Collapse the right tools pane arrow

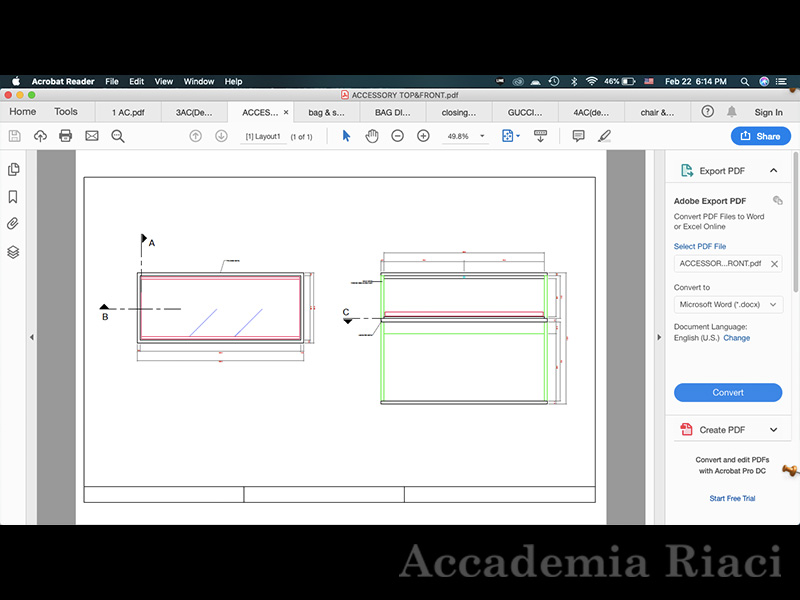coord(659,337)
